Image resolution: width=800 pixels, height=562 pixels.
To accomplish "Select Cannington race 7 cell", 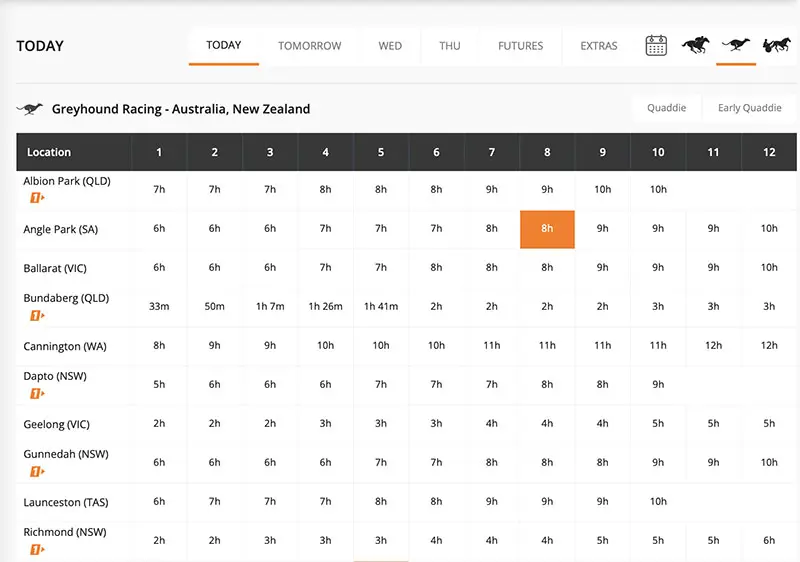I will point(491,346).
